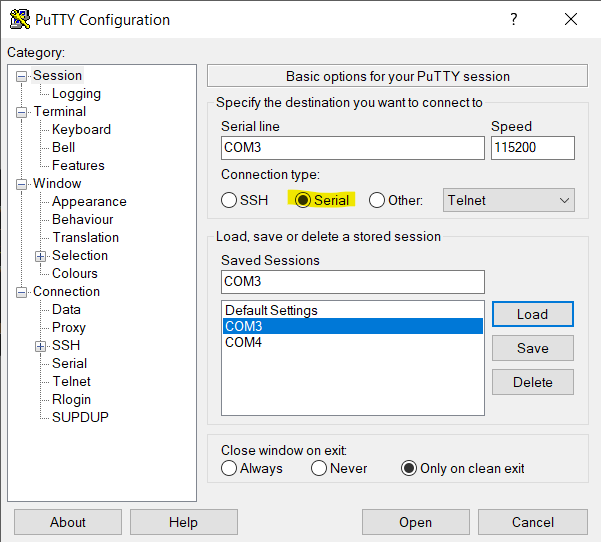Collapse the Terminal category node
The image size is (601, 542).
pyautogui.click(x=22, y=112)
